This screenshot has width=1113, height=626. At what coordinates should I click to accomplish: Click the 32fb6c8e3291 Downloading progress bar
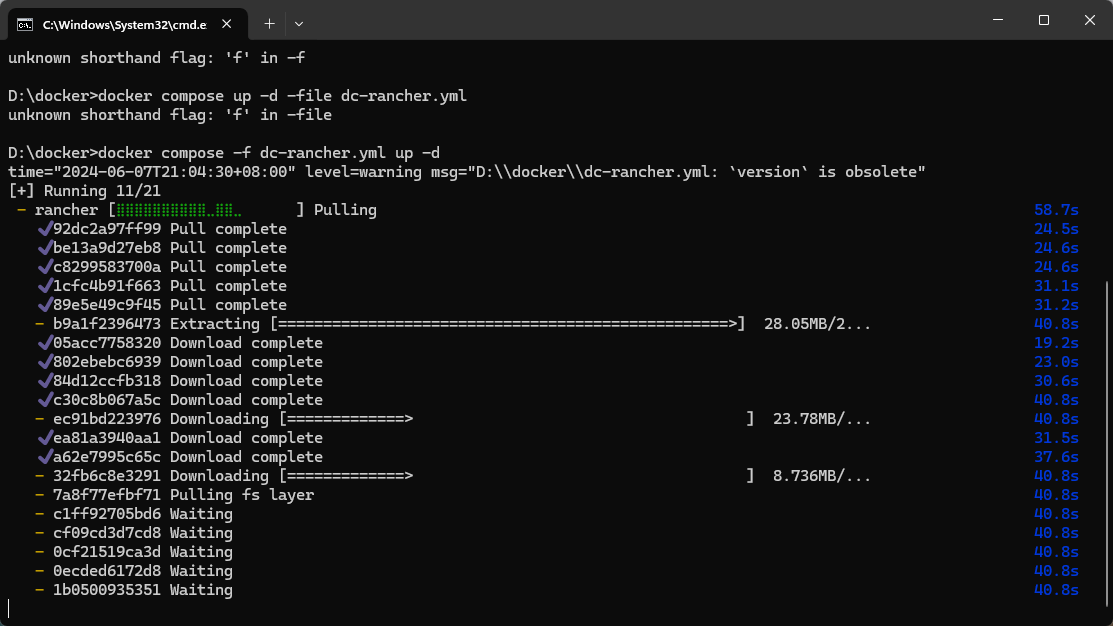click(516, 476)
